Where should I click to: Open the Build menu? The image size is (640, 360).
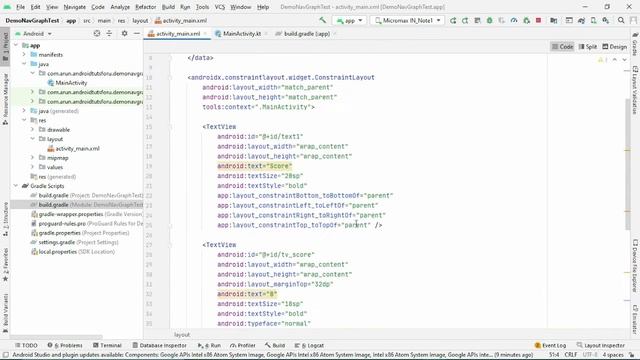pos(168,7)
